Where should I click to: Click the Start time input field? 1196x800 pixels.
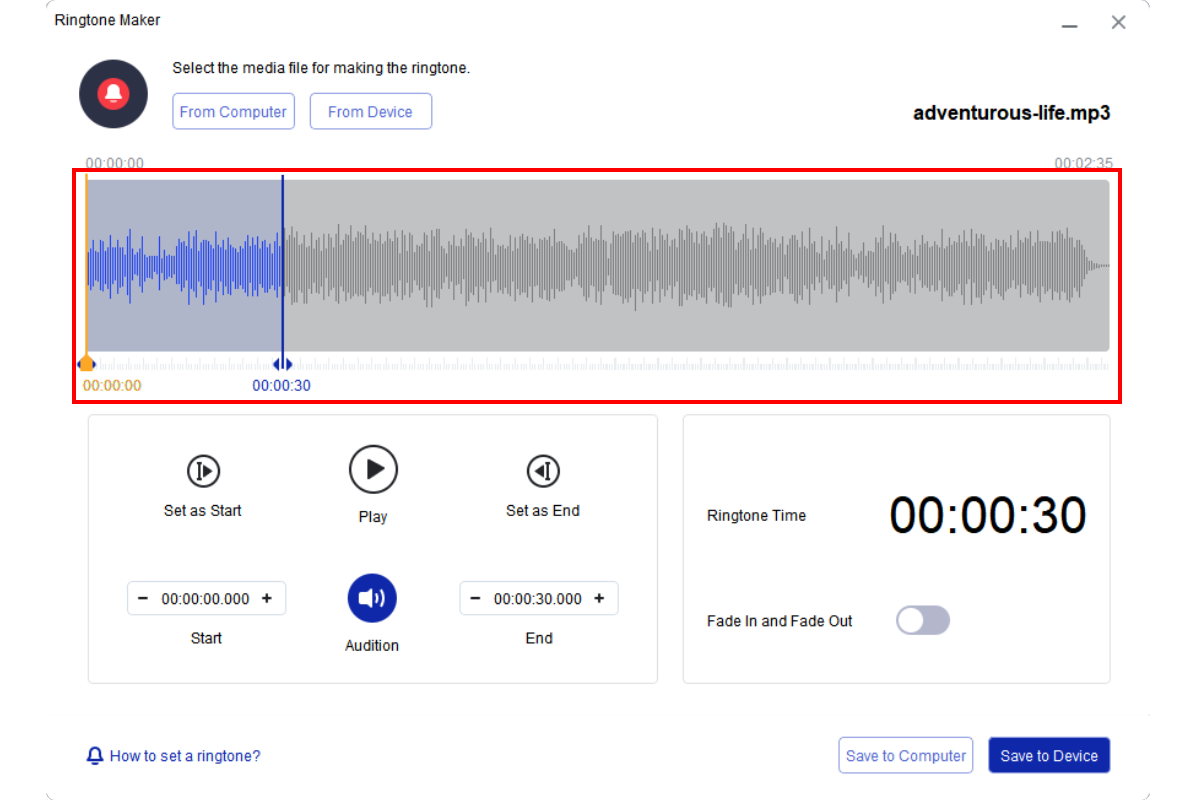[x=205, y=599]
